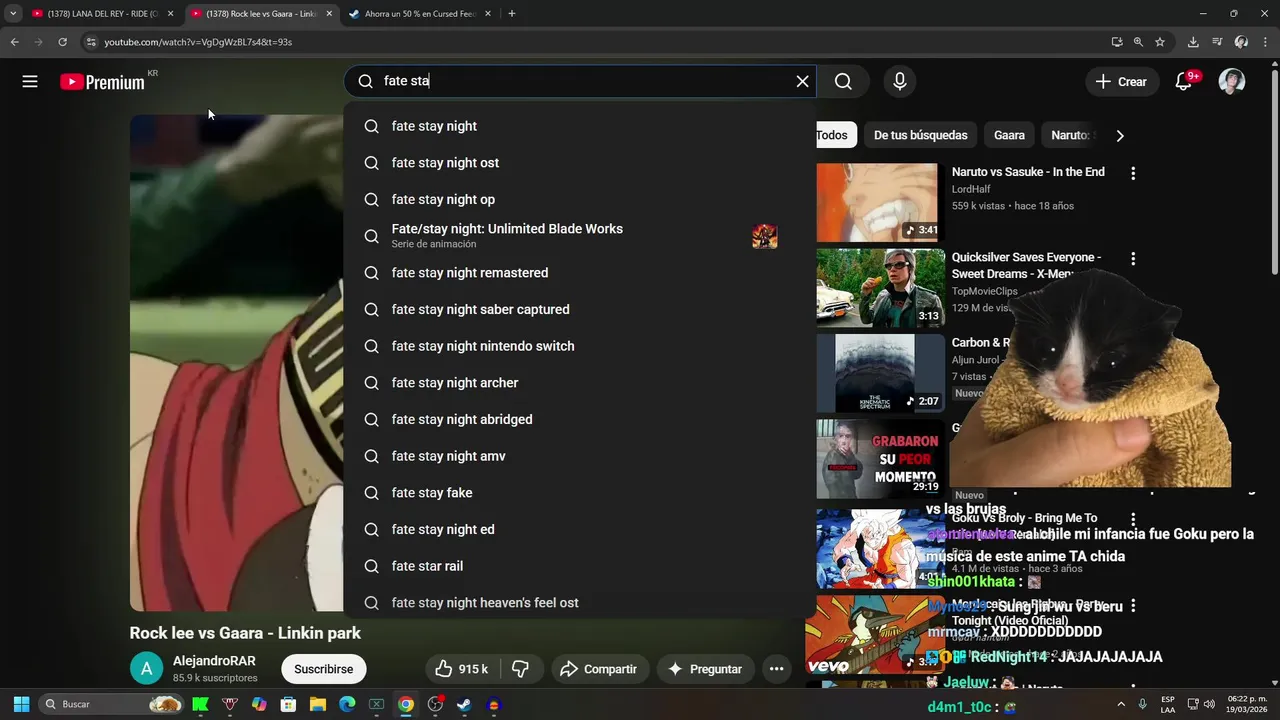Screen dimensions: 1280x720
Task: Like the video with 915 k
Action: pos(461,669)
